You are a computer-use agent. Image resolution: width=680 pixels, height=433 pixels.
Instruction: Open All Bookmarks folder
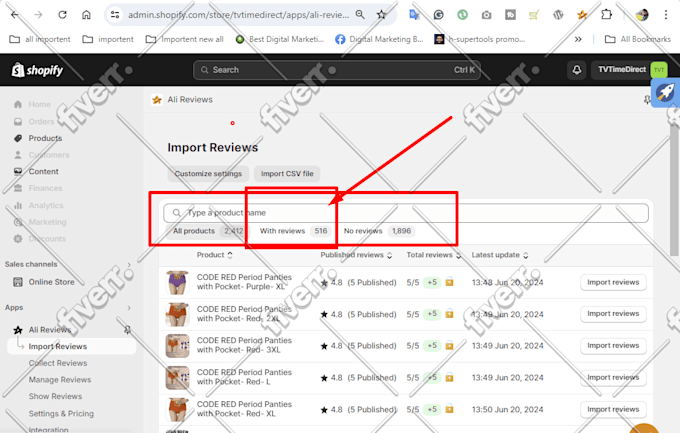(x=638, y=39)
